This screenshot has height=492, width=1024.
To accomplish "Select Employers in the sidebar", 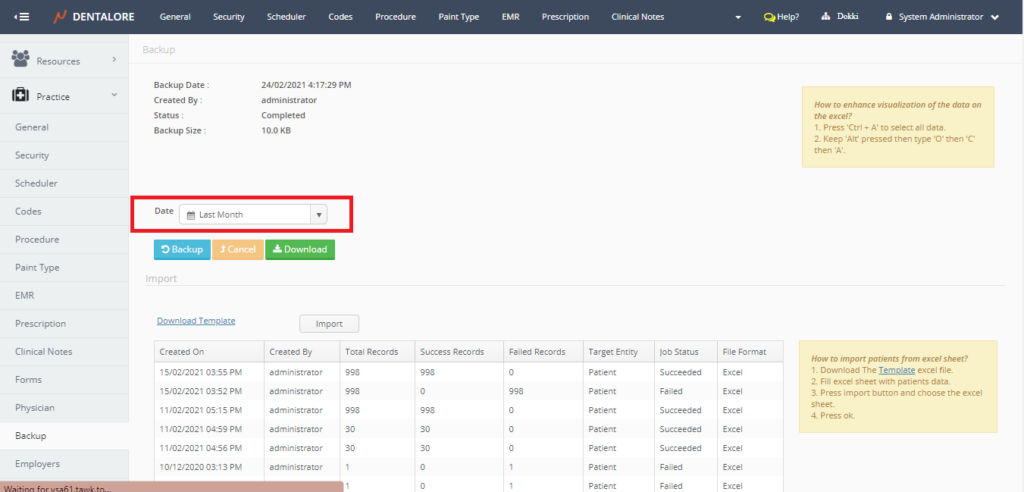I will point(37,464).
